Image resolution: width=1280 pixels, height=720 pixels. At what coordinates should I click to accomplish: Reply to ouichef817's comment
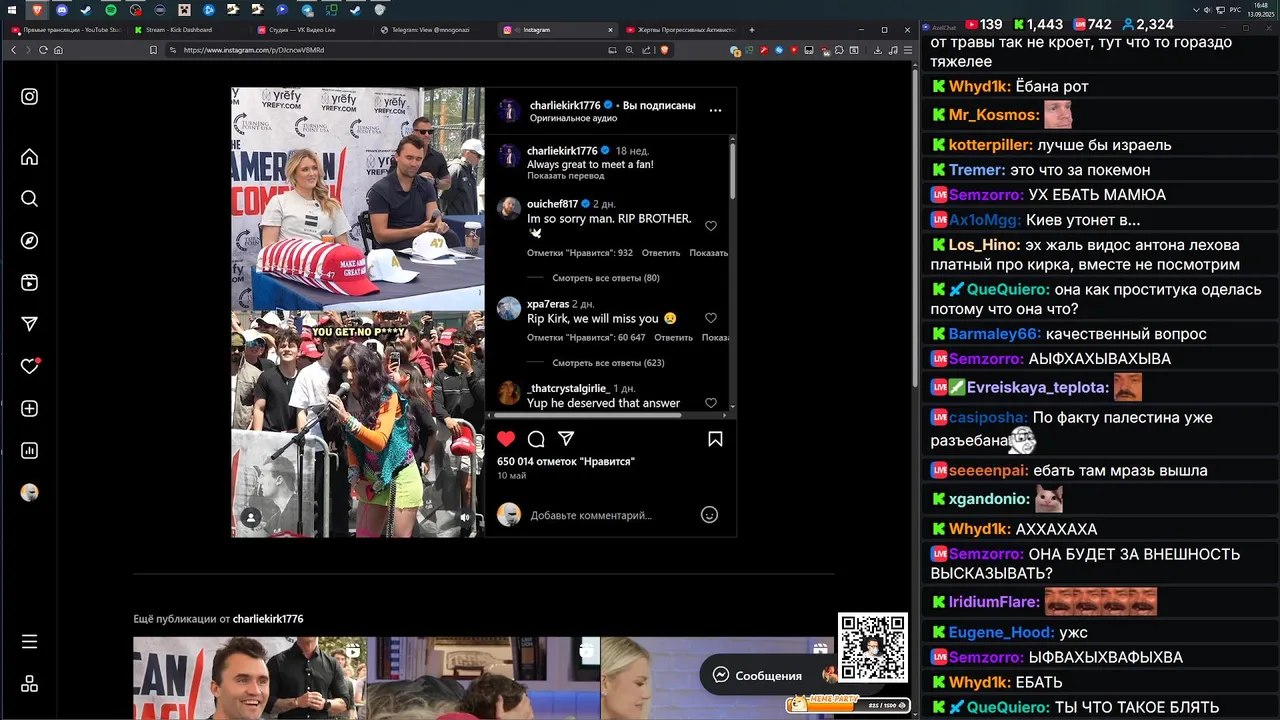[x=661, y=253]
